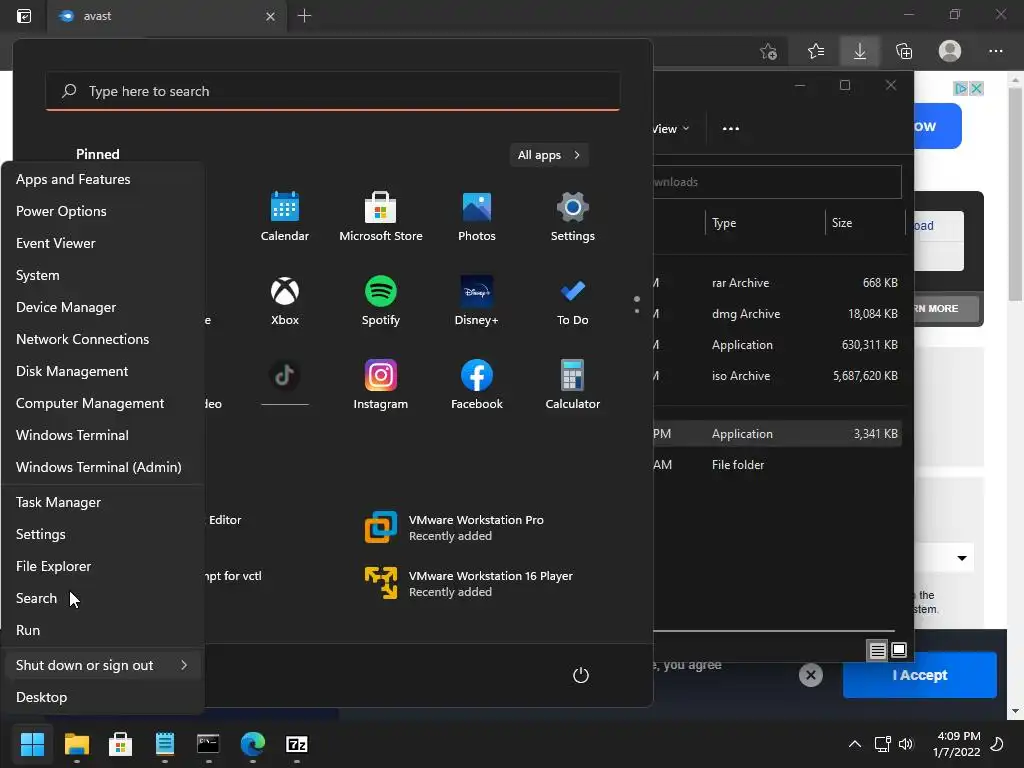This screenshot has width=1024, height=768.
Task: Click the Windows Start button on taskbar
Action: click(32, 744)
